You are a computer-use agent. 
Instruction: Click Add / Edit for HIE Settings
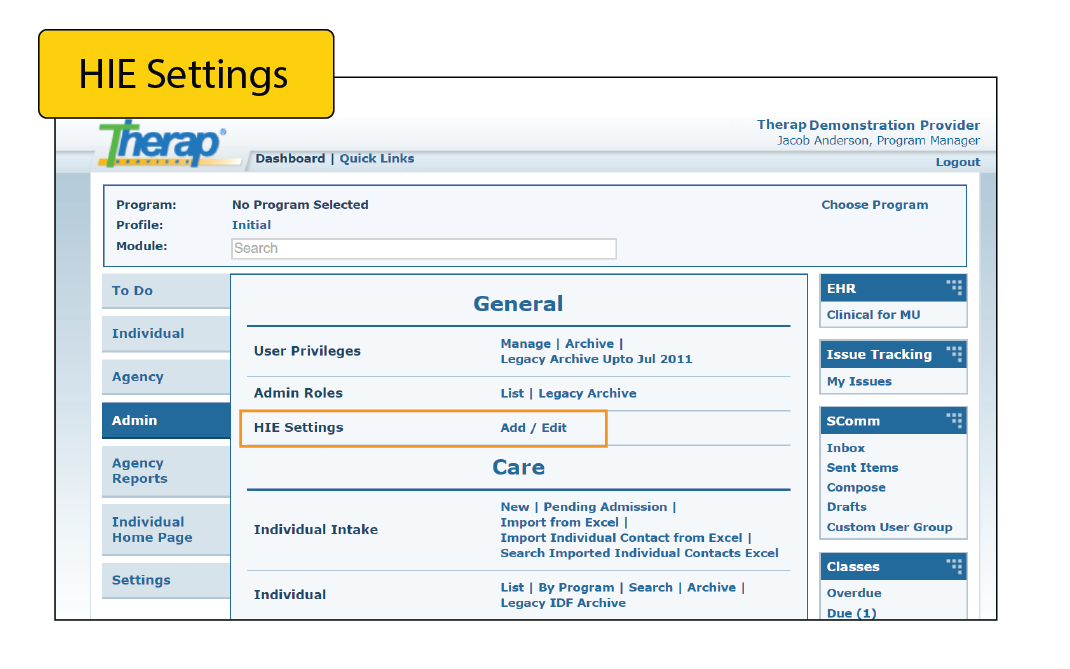pyautogui.click(x=533, y=428)
